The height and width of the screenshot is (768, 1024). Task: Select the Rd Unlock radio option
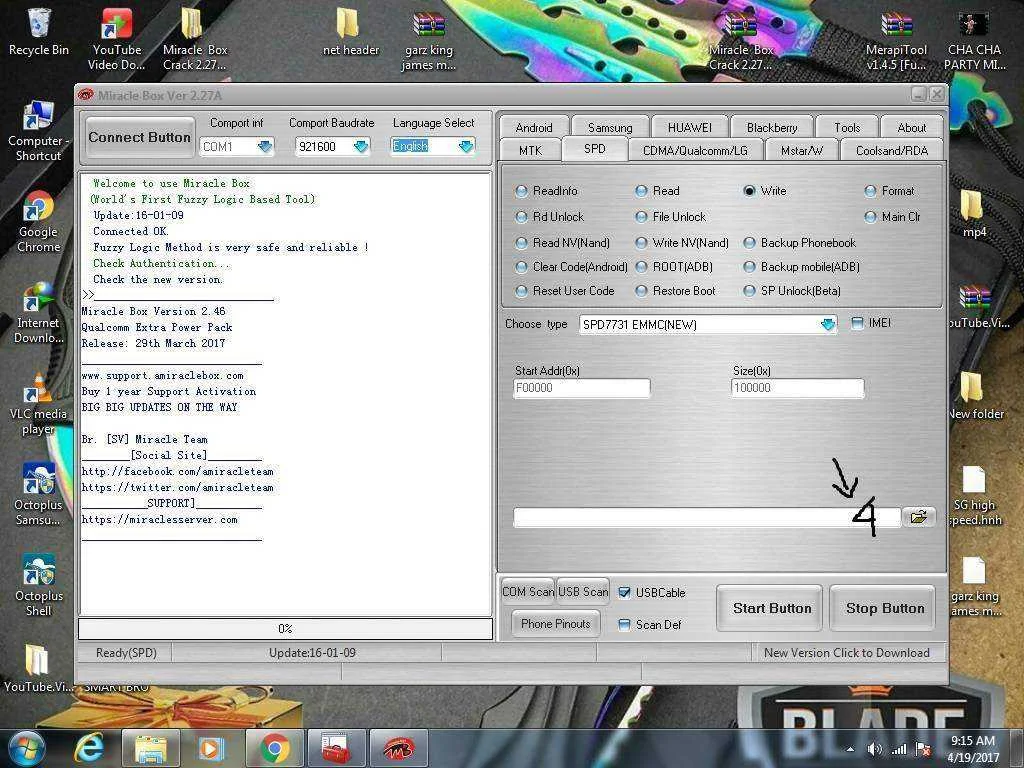(x=521, y=217)
